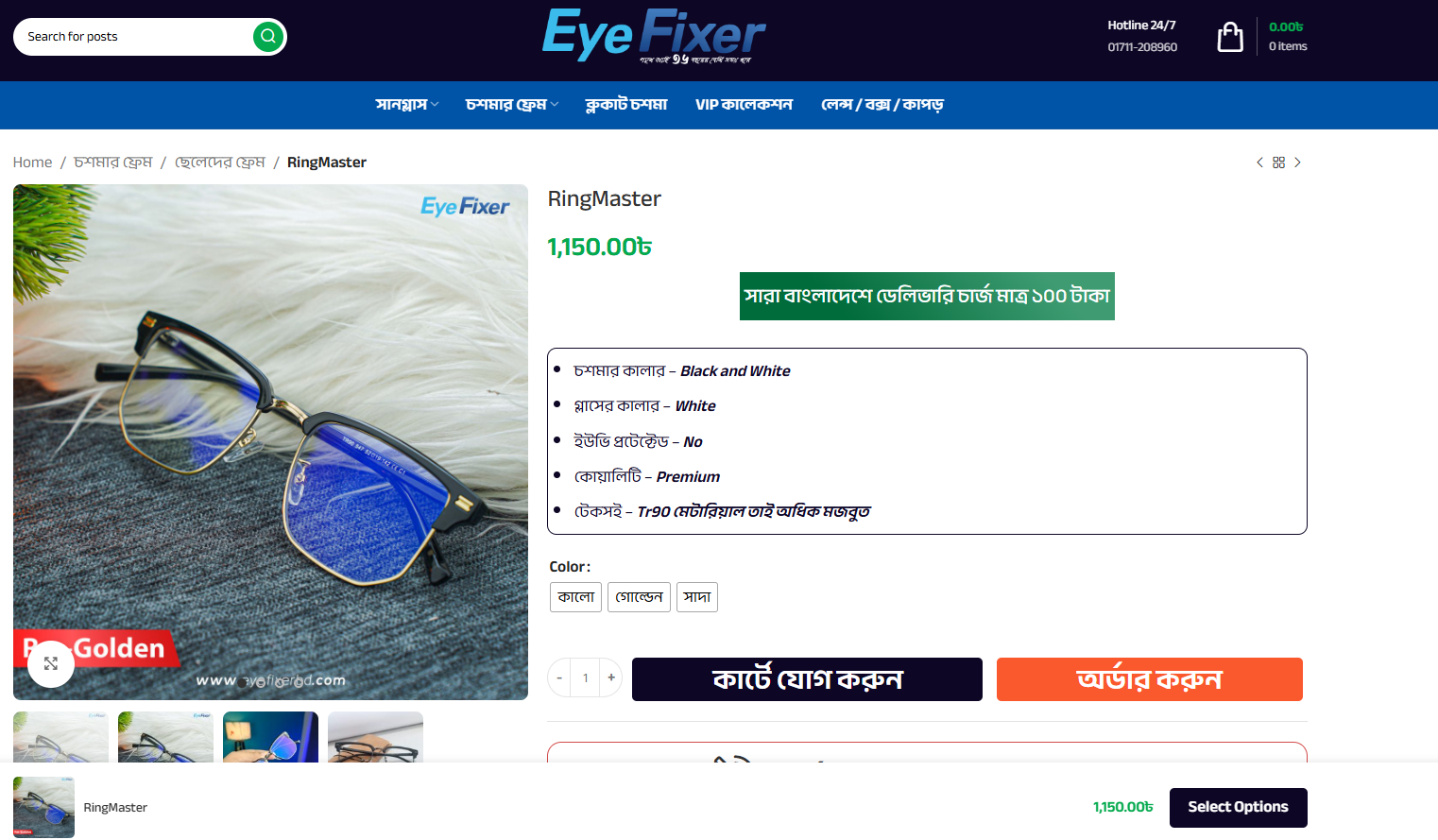
Task: Click the orange অর্ডার করুন button
Action: (1150, 679)
